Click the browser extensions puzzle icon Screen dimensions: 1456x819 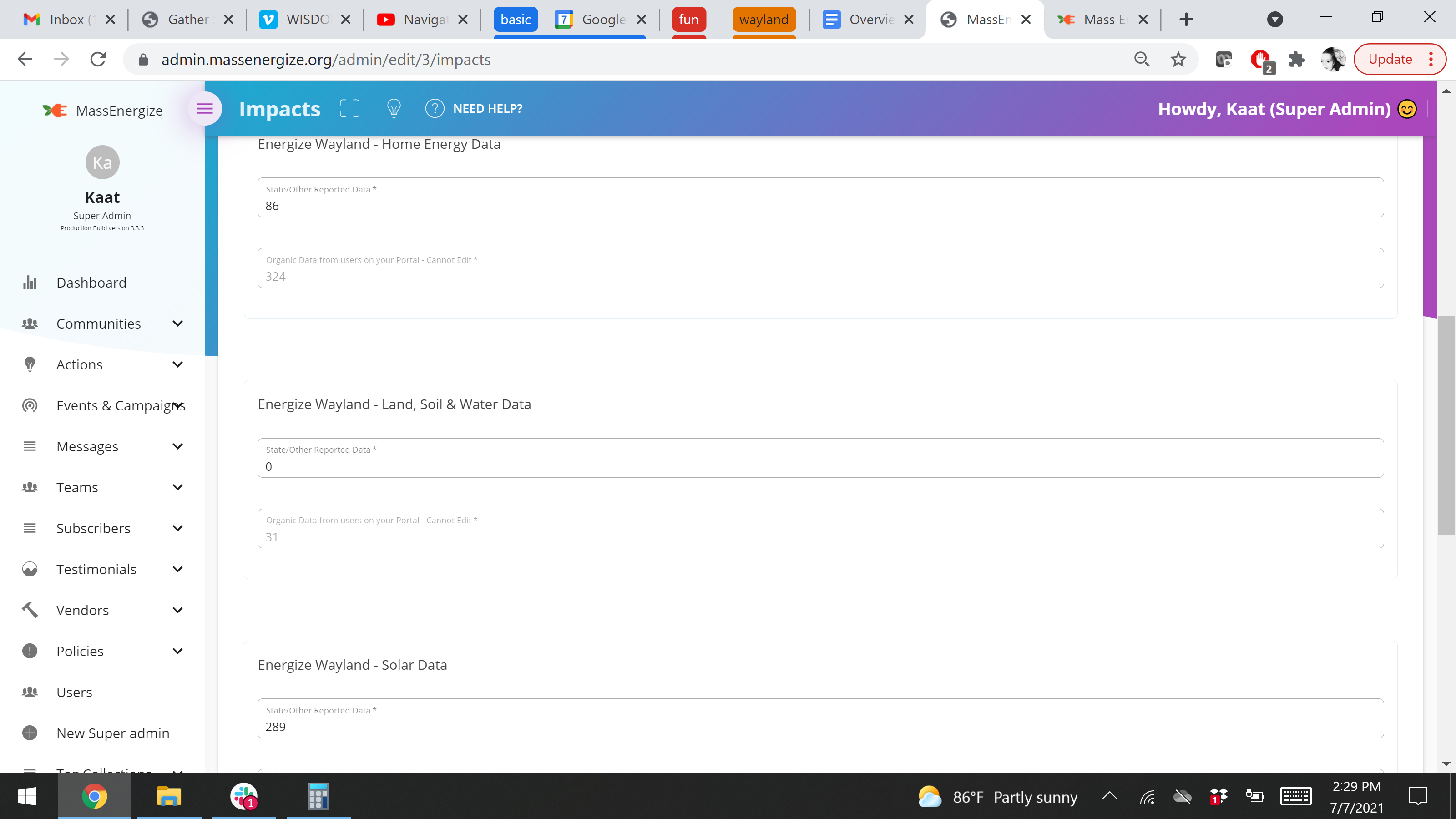(x=1297, y=59)
